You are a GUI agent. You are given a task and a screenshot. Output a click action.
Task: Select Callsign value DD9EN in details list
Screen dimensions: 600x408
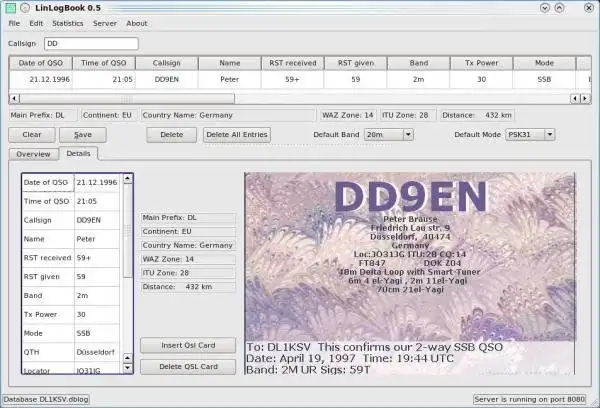[97, 220]
